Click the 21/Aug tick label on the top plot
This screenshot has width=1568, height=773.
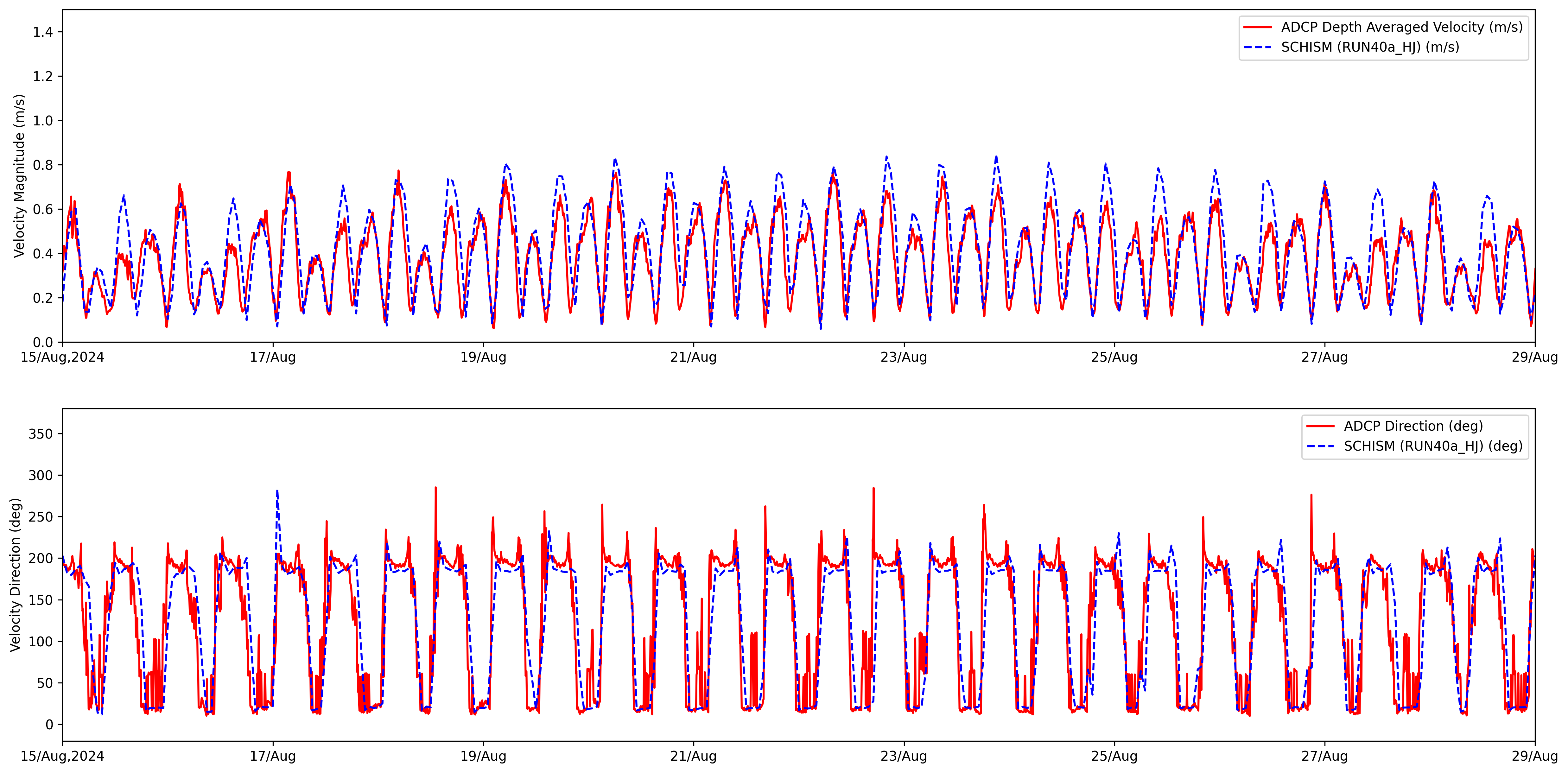[x=693, y=357]
